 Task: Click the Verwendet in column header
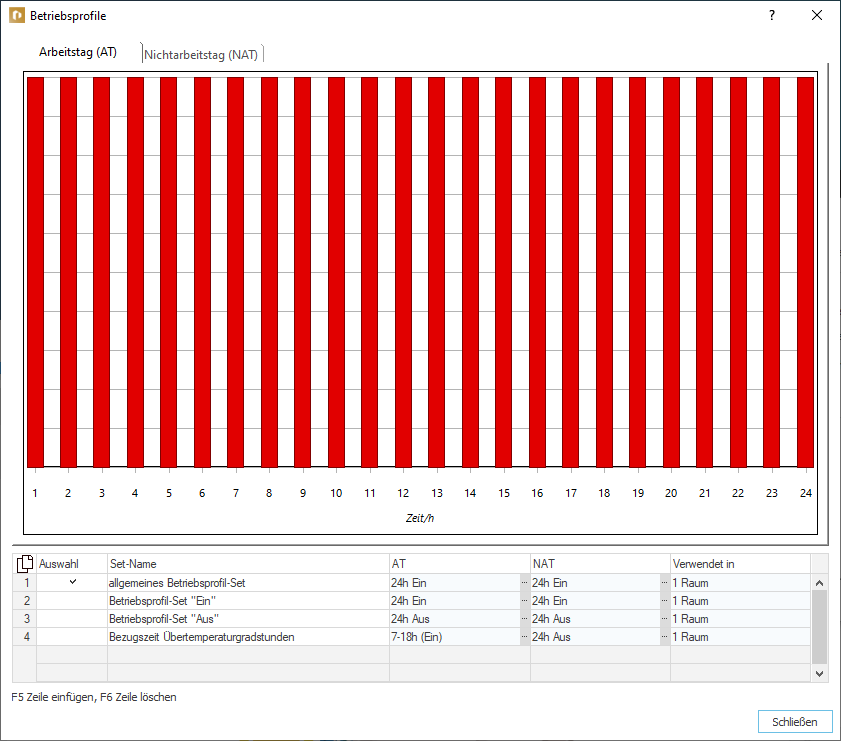[740, 564]
